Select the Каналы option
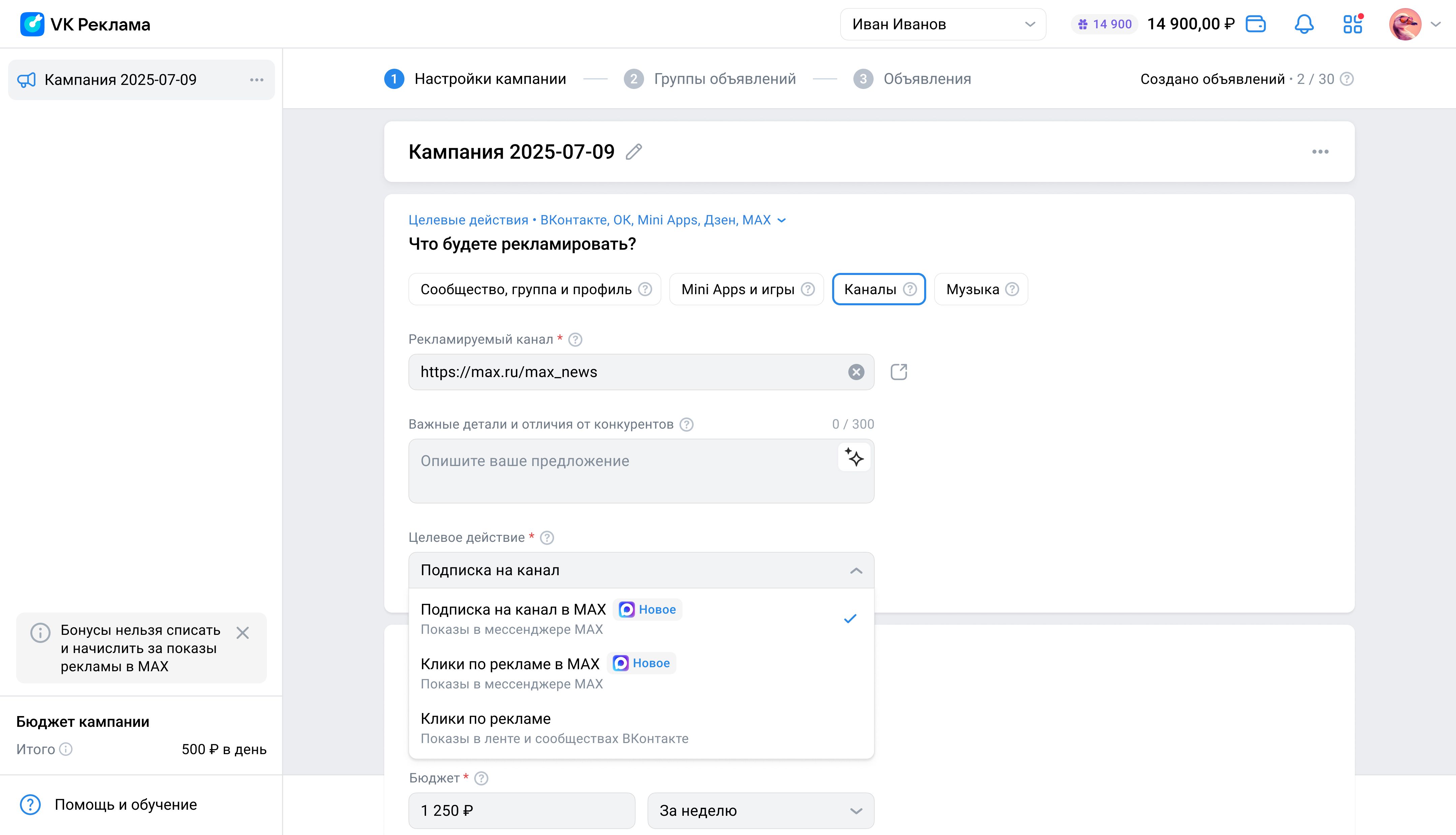This screenshot has width=1456, height=835. pos(879,289)
